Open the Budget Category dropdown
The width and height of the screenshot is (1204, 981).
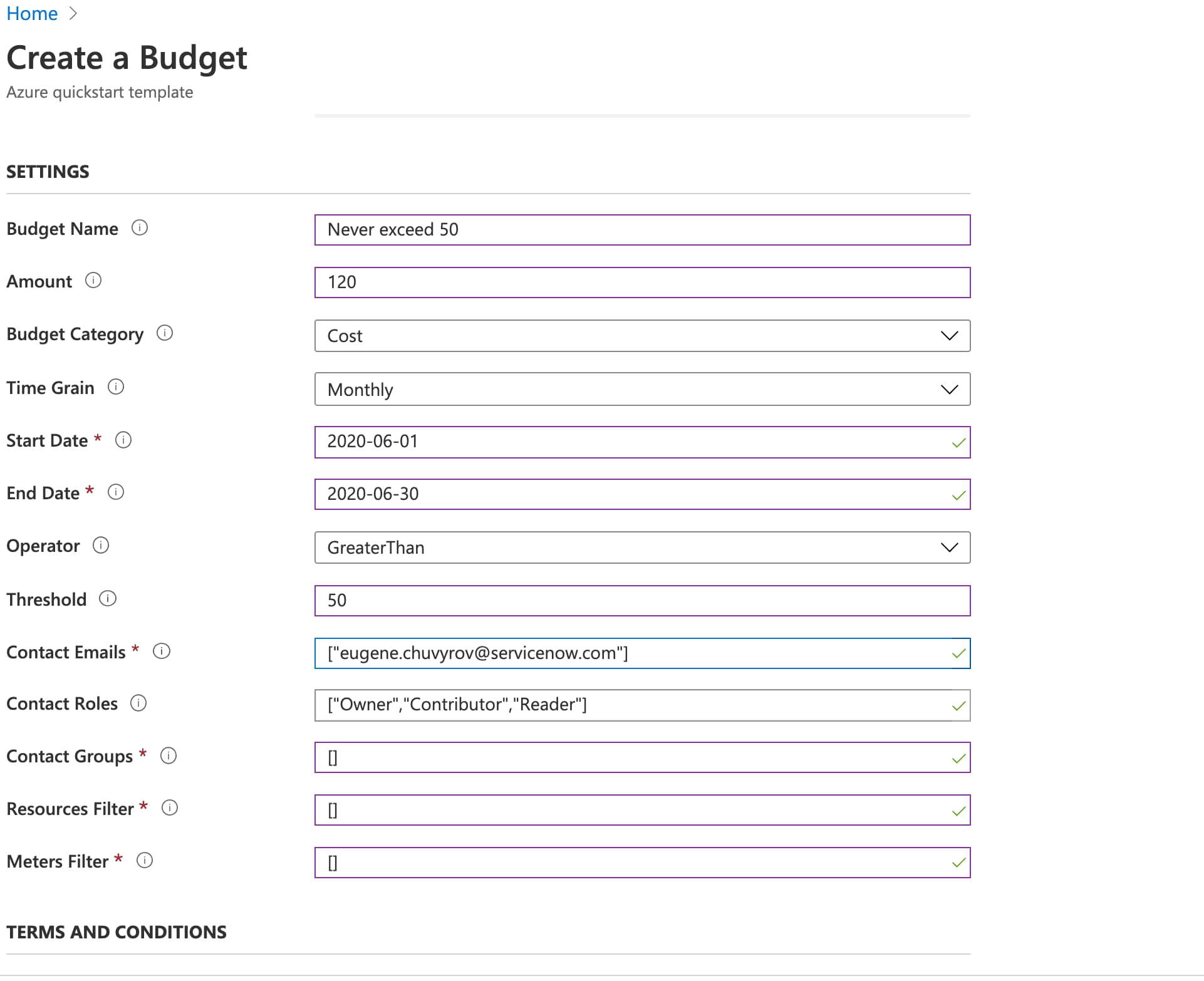642,336
